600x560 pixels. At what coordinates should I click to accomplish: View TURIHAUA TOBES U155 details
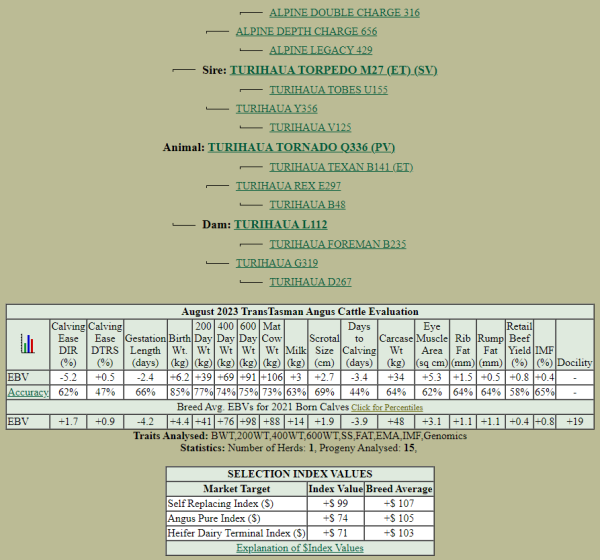[x=328, y=90]
